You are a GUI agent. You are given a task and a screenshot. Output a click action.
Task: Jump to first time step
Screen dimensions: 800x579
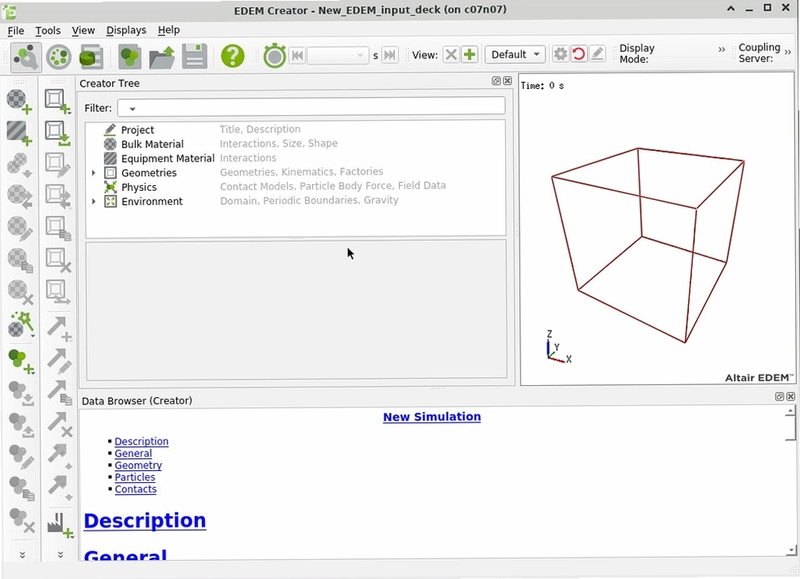(x=297, y=55)
